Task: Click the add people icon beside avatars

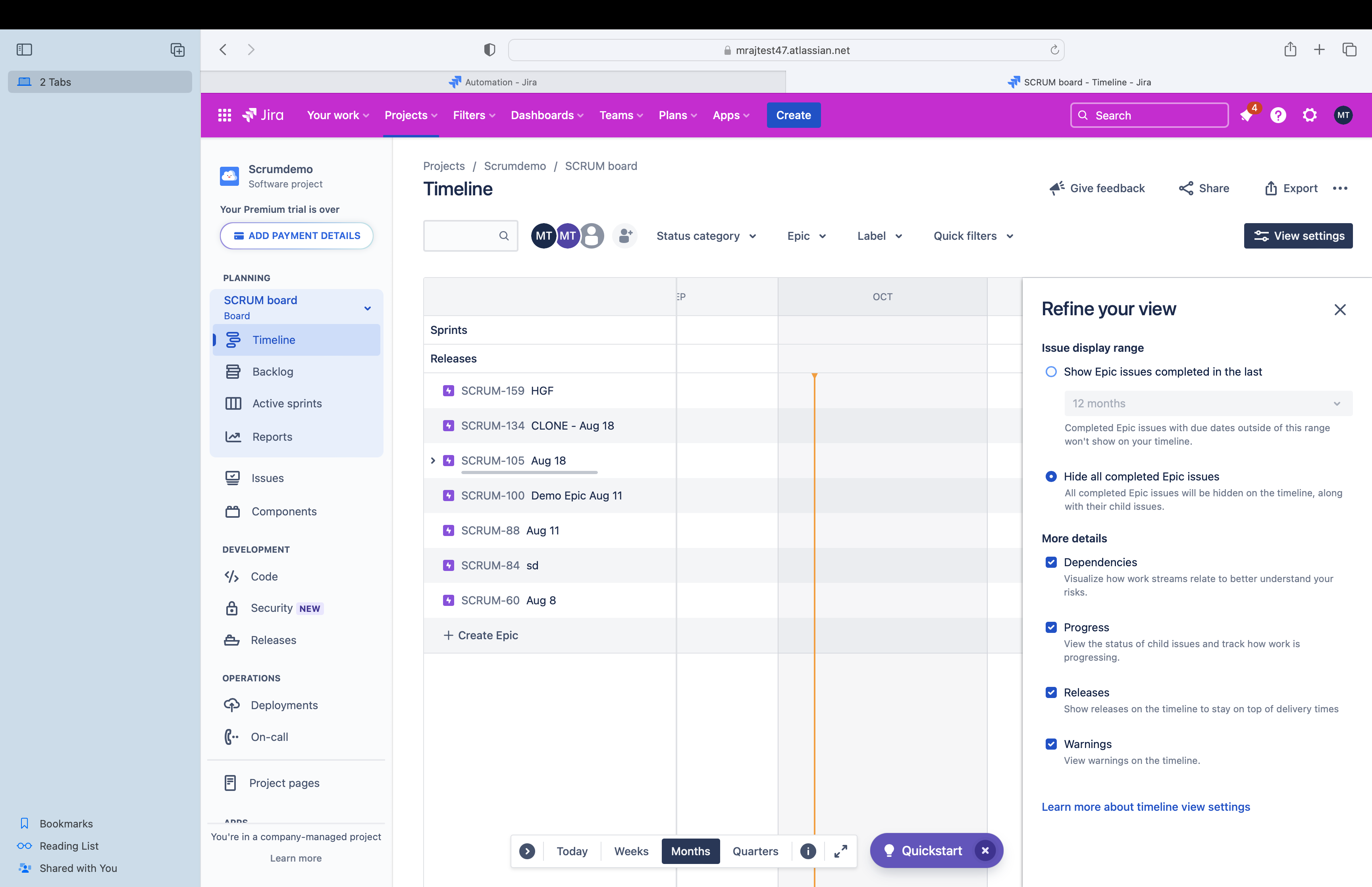Action: coord(625,235)
